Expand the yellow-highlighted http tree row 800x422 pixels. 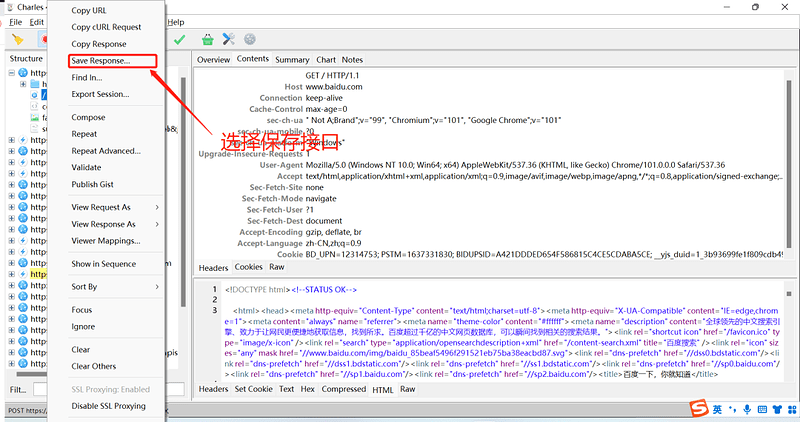tap(12, 274)
